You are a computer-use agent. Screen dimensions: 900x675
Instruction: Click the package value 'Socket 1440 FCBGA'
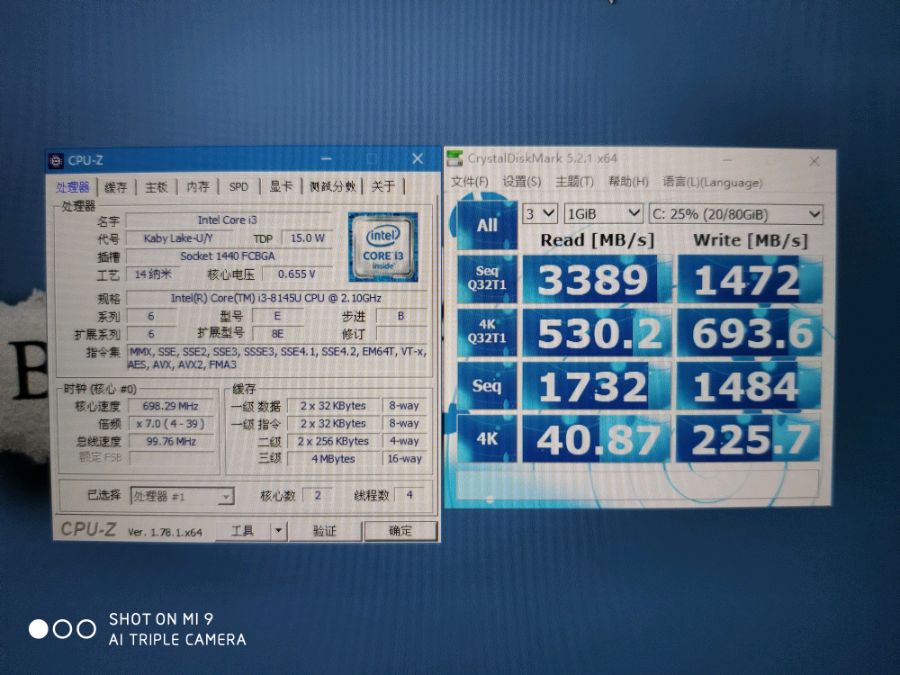tap(228, 256)
